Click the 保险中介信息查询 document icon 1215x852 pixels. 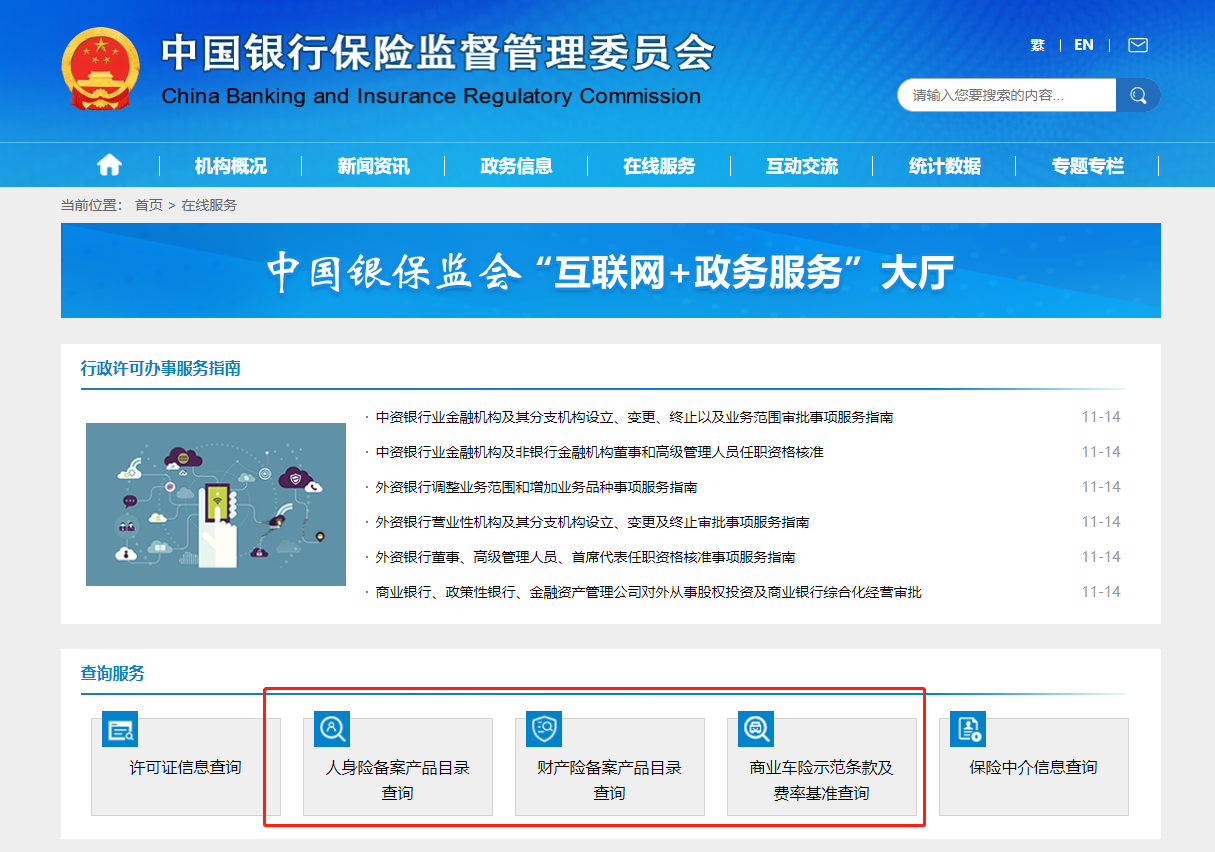(x=967, y=729)
